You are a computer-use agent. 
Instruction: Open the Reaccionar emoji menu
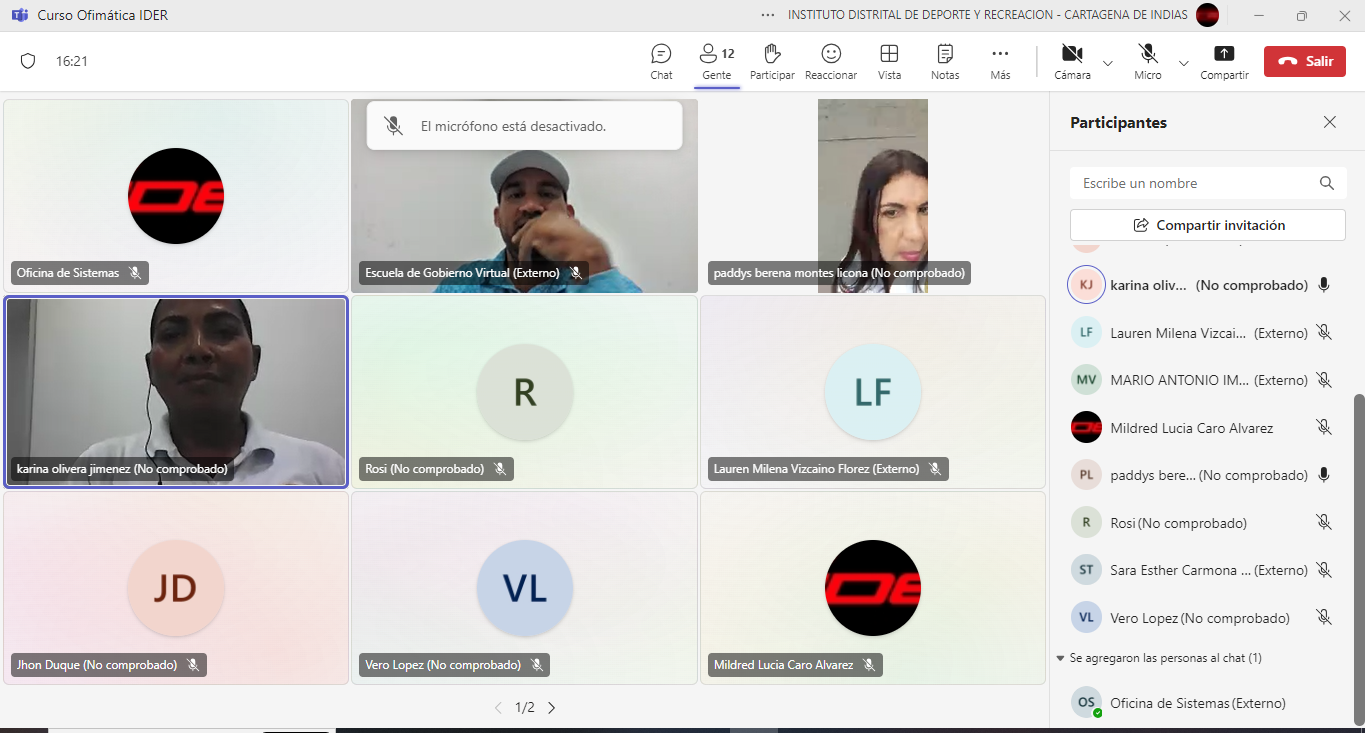click(x=831, y=61)
